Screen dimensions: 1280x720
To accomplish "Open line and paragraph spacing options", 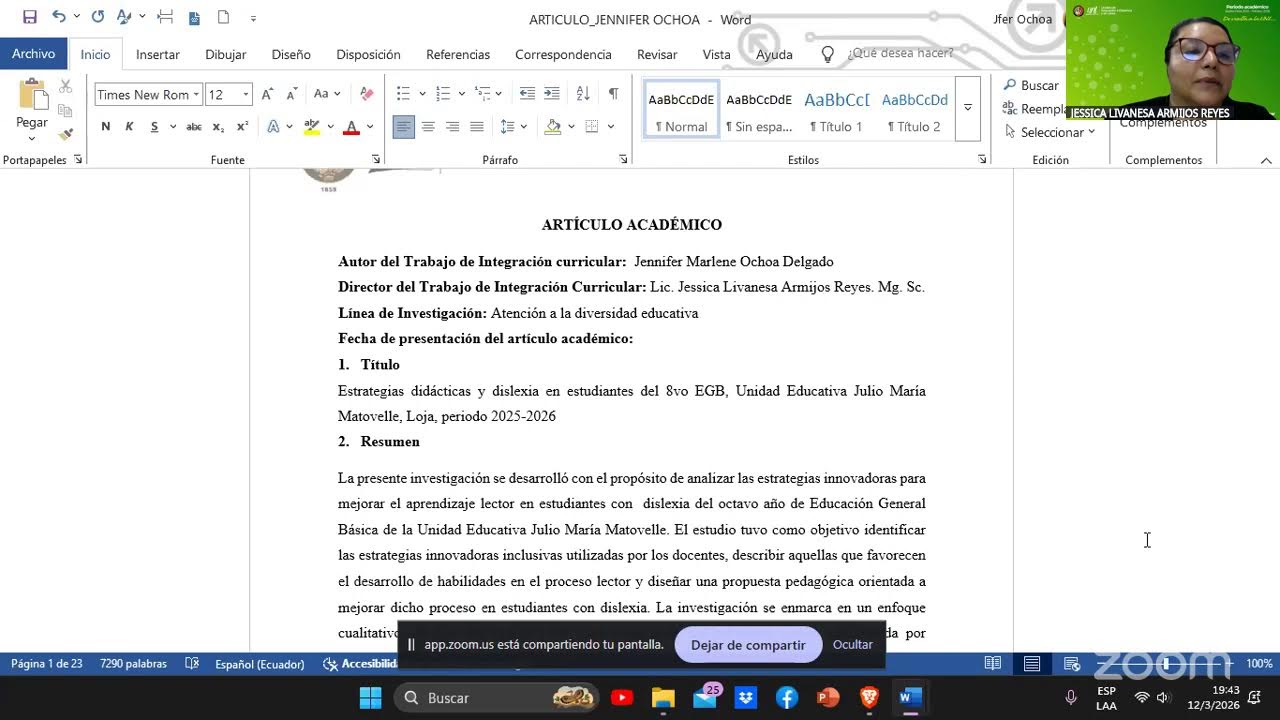I will [507, 127].
